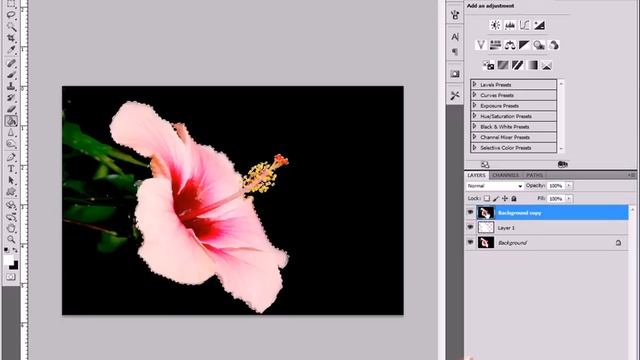The height and width of the screenshot is (360, 640).
Task: Add a Hue/Saturation adjustment
Action: pyautogui.click(x=495, y=45)
